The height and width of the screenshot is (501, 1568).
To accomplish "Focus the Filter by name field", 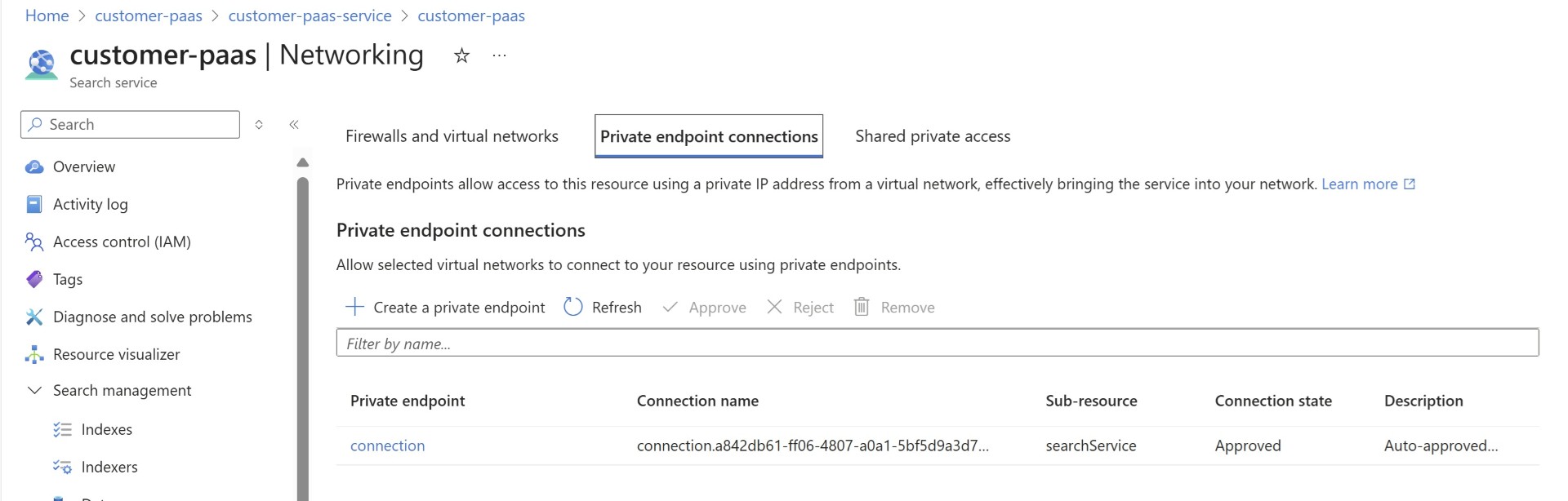I will 938,343.
